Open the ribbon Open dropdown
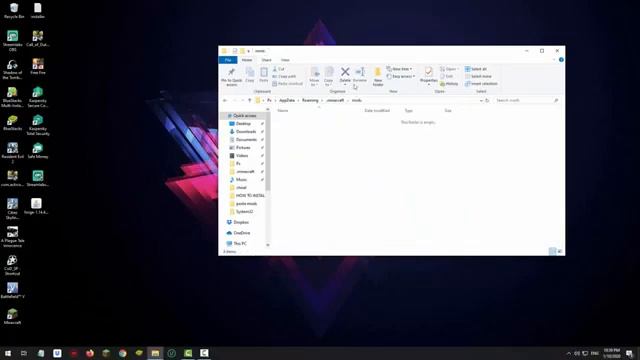This screenshot has width=640, height=360. click(449, 69)
